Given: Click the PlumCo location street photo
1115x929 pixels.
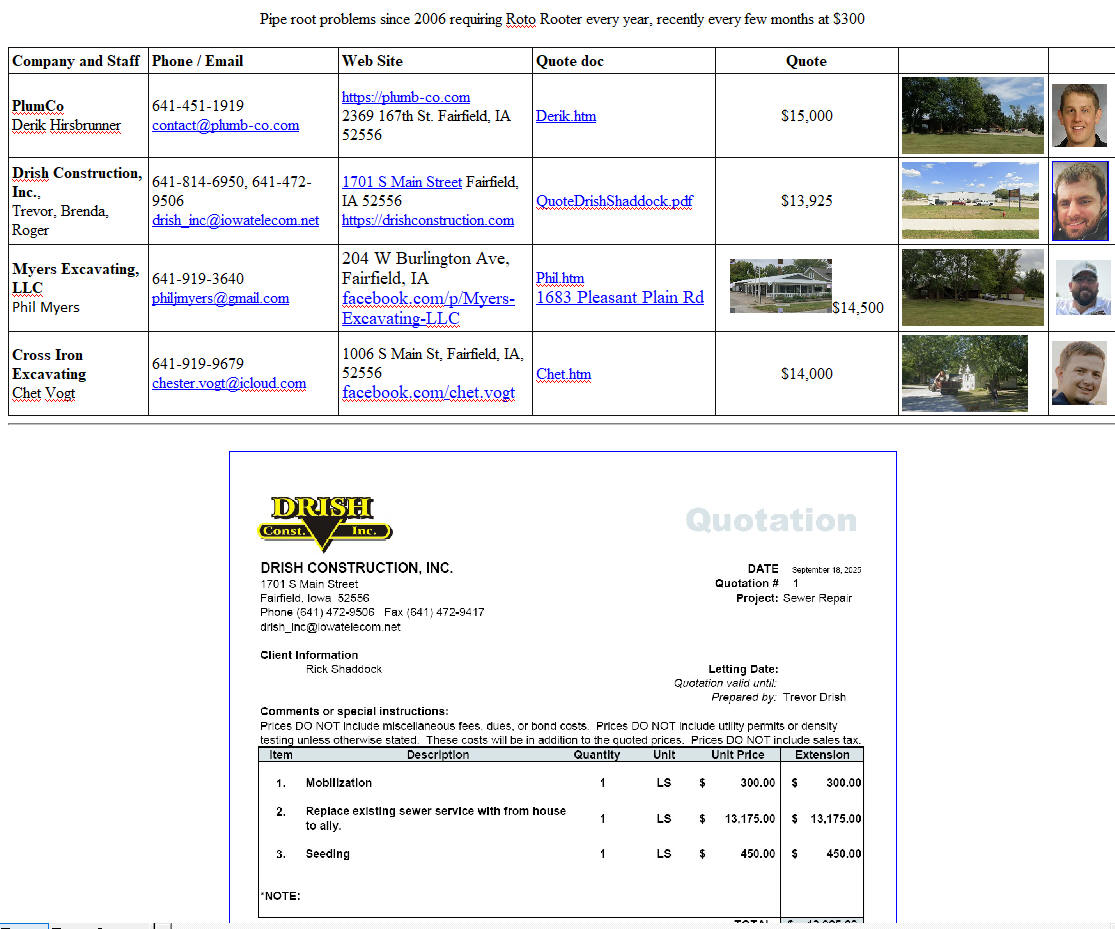Looking at the screenshot, I should pyautogui.click(x=972, y=115).
